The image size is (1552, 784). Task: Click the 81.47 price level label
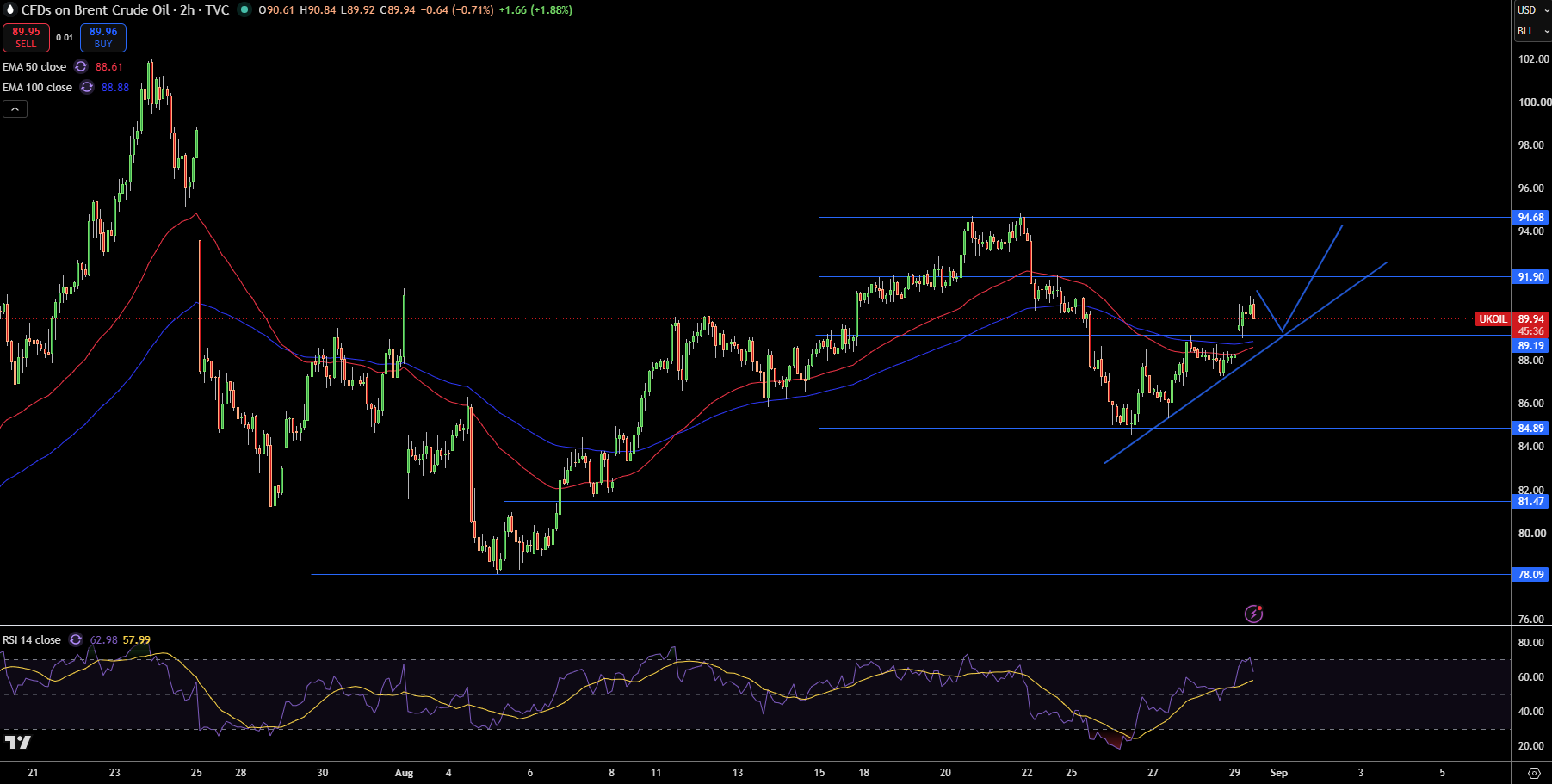tap(1530, 502)
